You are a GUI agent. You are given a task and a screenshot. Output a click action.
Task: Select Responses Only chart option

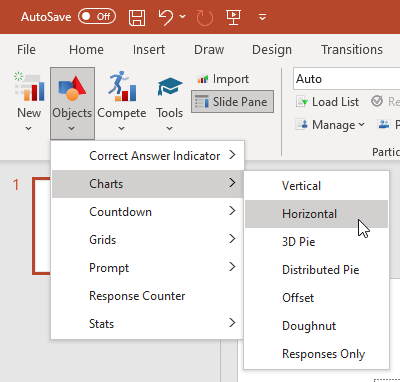[x=316, y=354]
